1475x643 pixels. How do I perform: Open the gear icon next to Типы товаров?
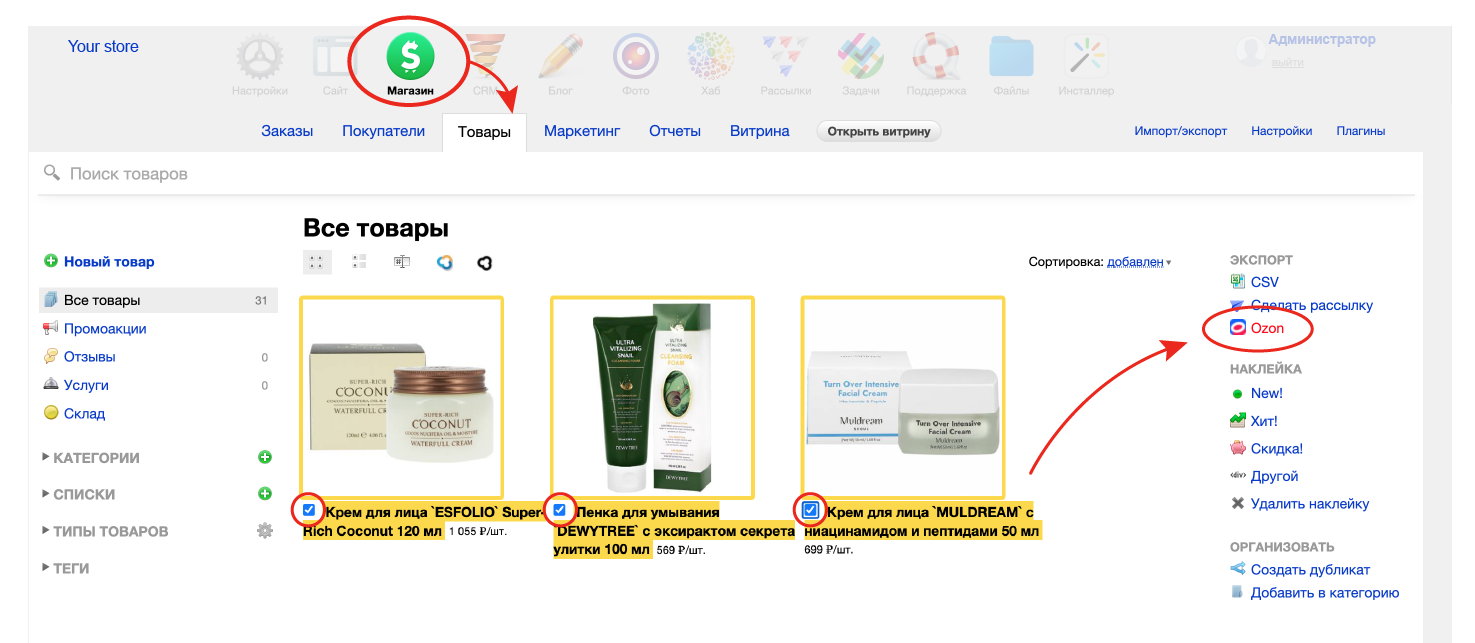(x=264, y=531)
